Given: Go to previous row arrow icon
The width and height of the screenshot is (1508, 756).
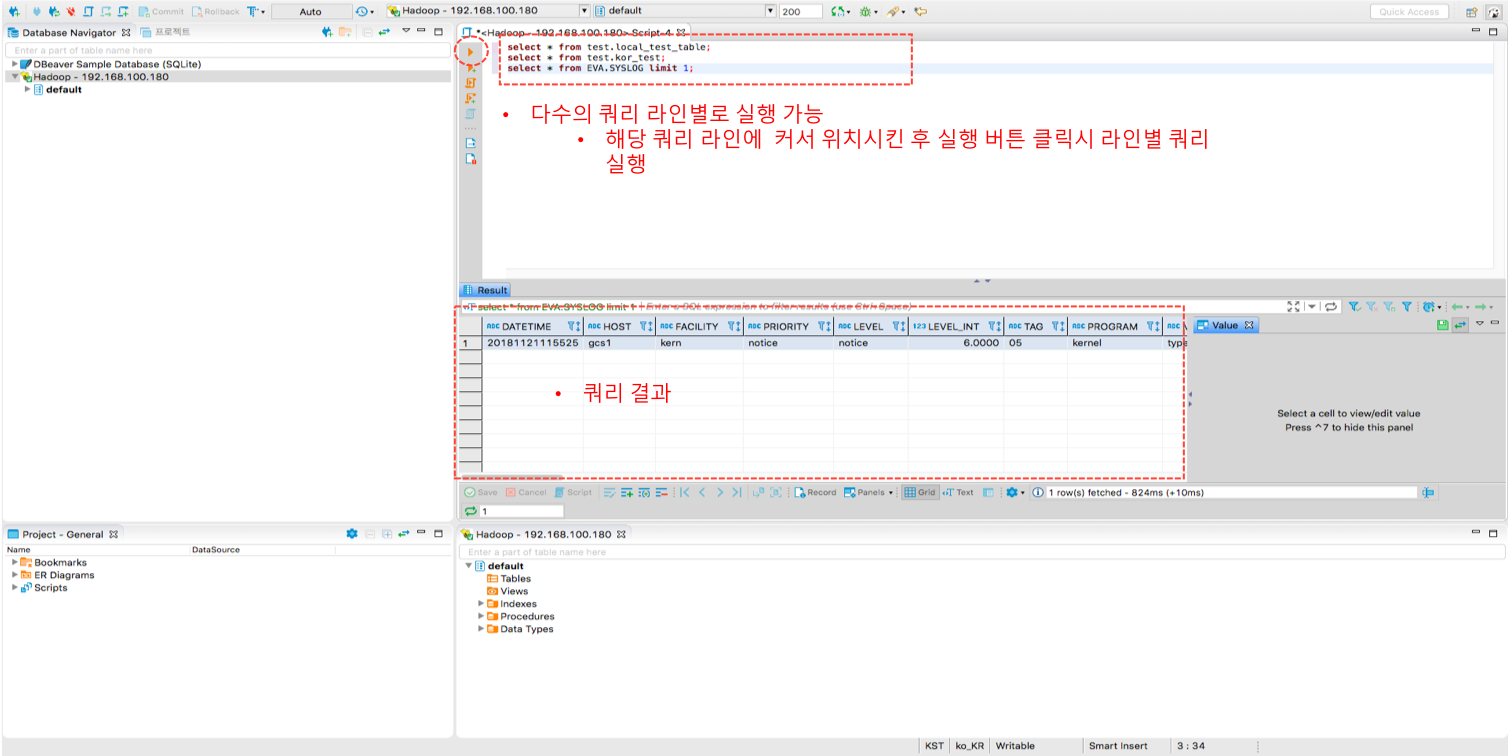Looking at the screenshot, I should (702, 493).
